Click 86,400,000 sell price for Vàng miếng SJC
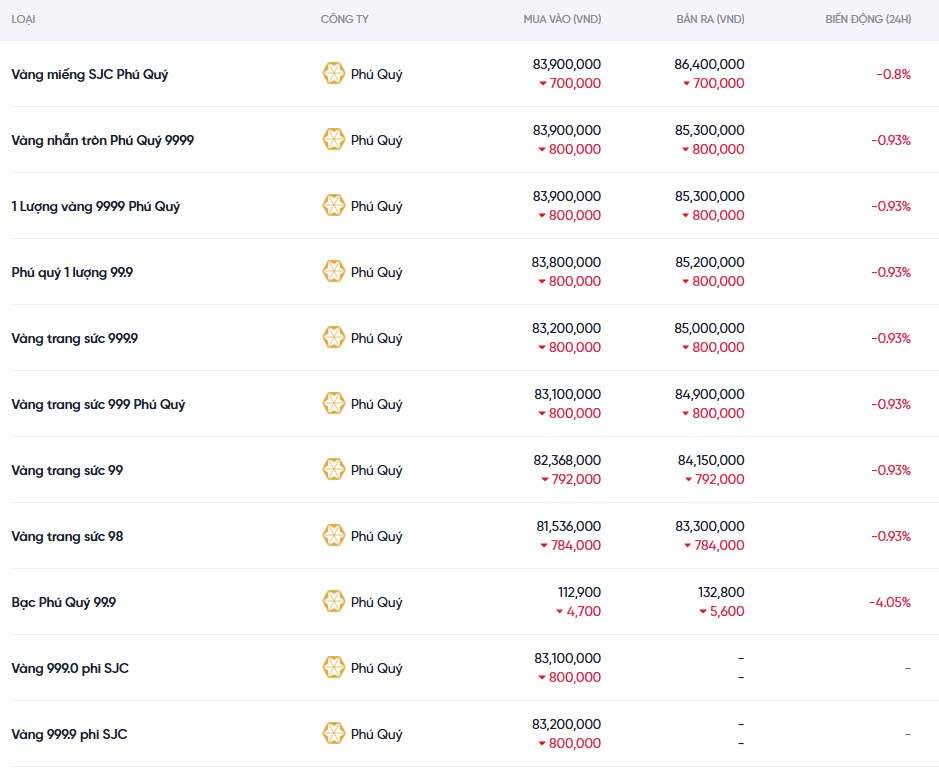 [x=710, y=64]
